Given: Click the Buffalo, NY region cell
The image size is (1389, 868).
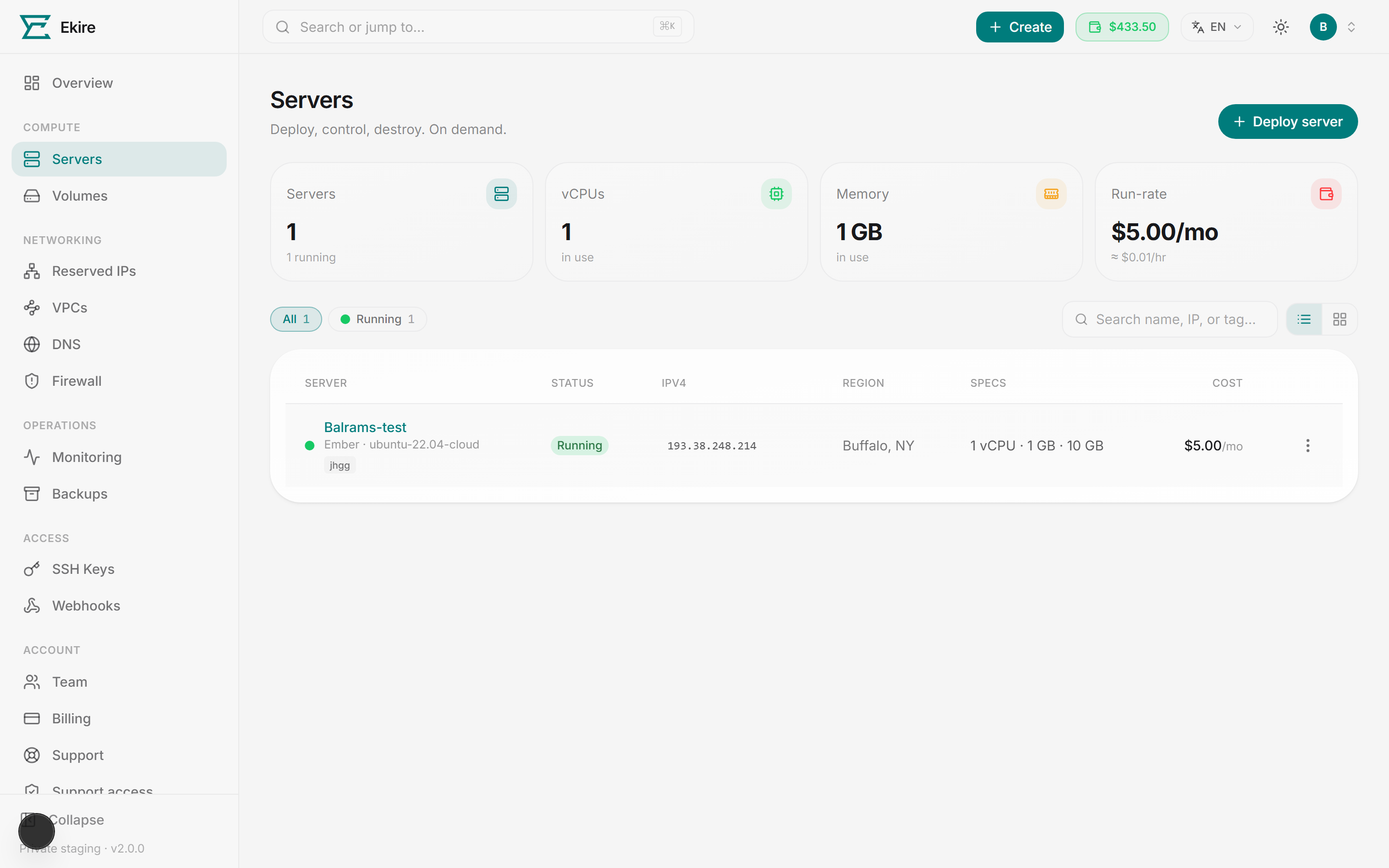Looking at the screenshot, I should coord(878,446).
